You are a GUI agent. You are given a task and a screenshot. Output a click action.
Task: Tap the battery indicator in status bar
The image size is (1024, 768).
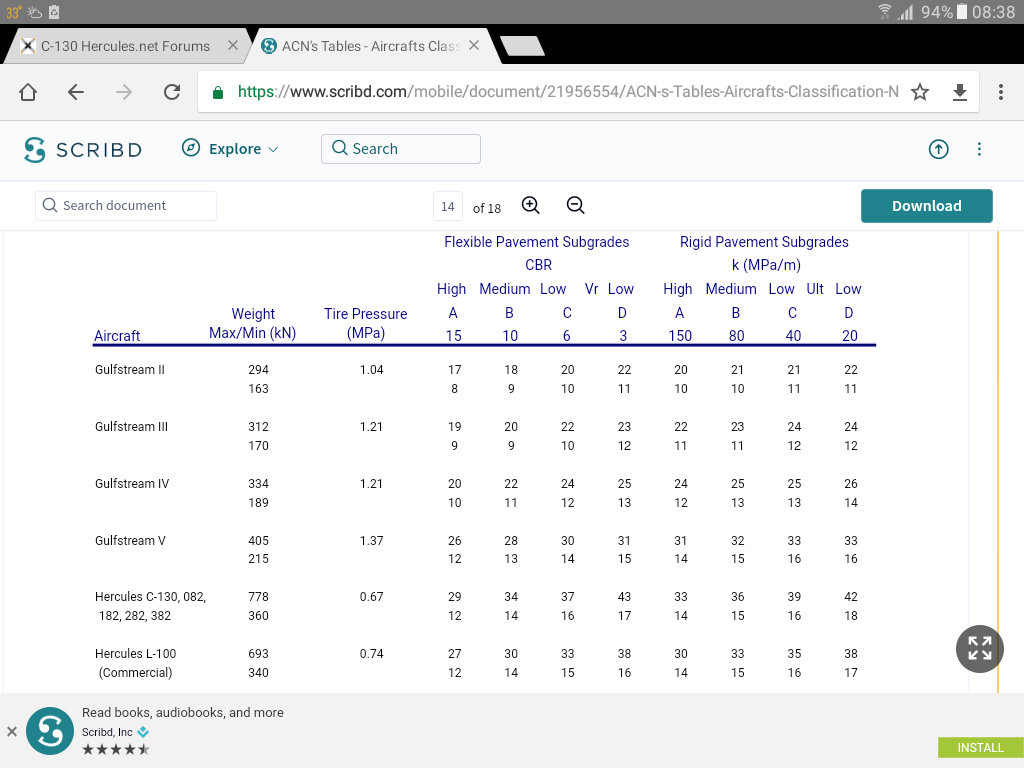(961, 11)
